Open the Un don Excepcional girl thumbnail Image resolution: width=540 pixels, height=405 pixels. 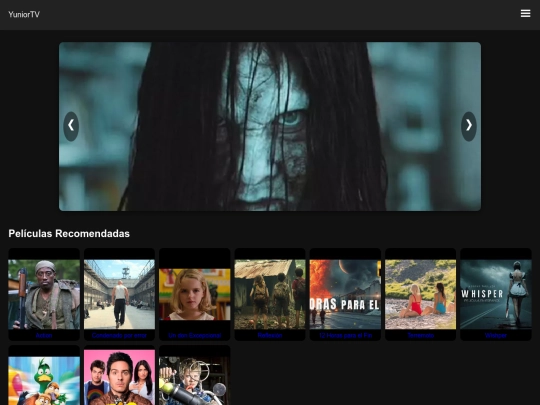tap(195, 294)
